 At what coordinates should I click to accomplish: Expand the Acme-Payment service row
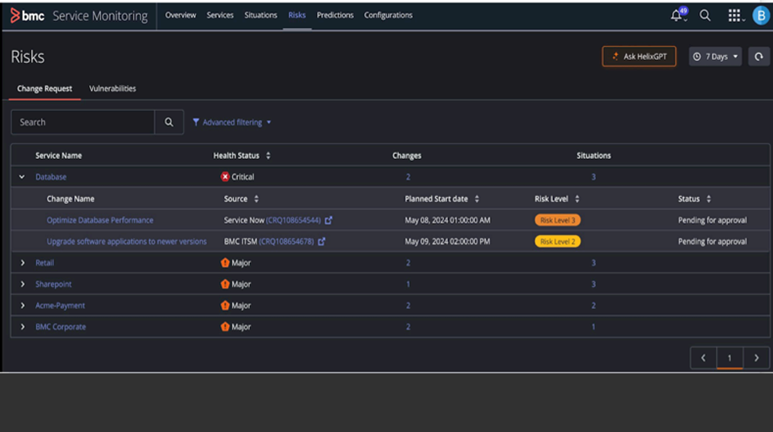[x=22, y=305]
